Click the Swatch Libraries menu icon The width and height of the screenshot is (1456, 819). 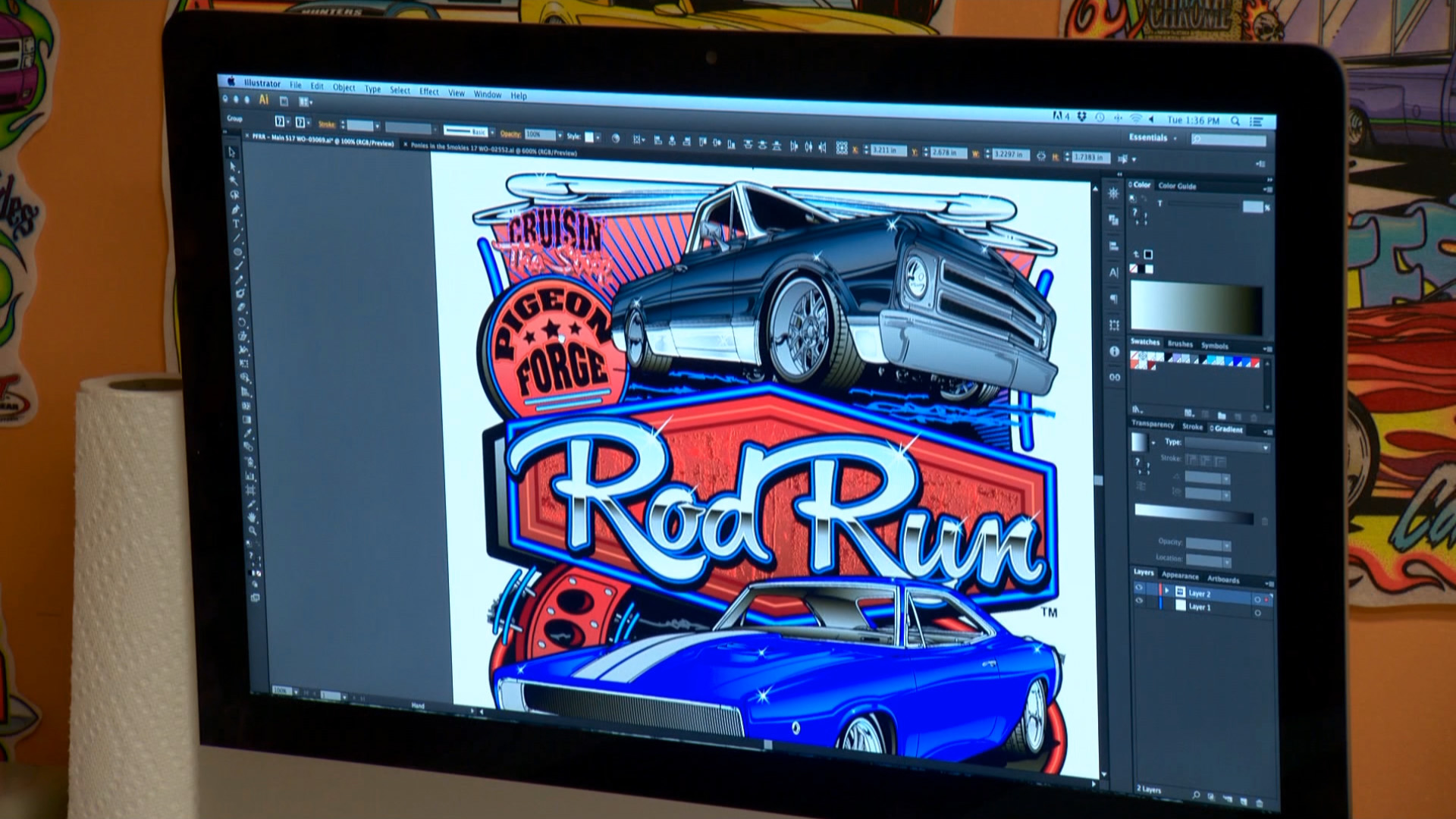(1137, 409)
